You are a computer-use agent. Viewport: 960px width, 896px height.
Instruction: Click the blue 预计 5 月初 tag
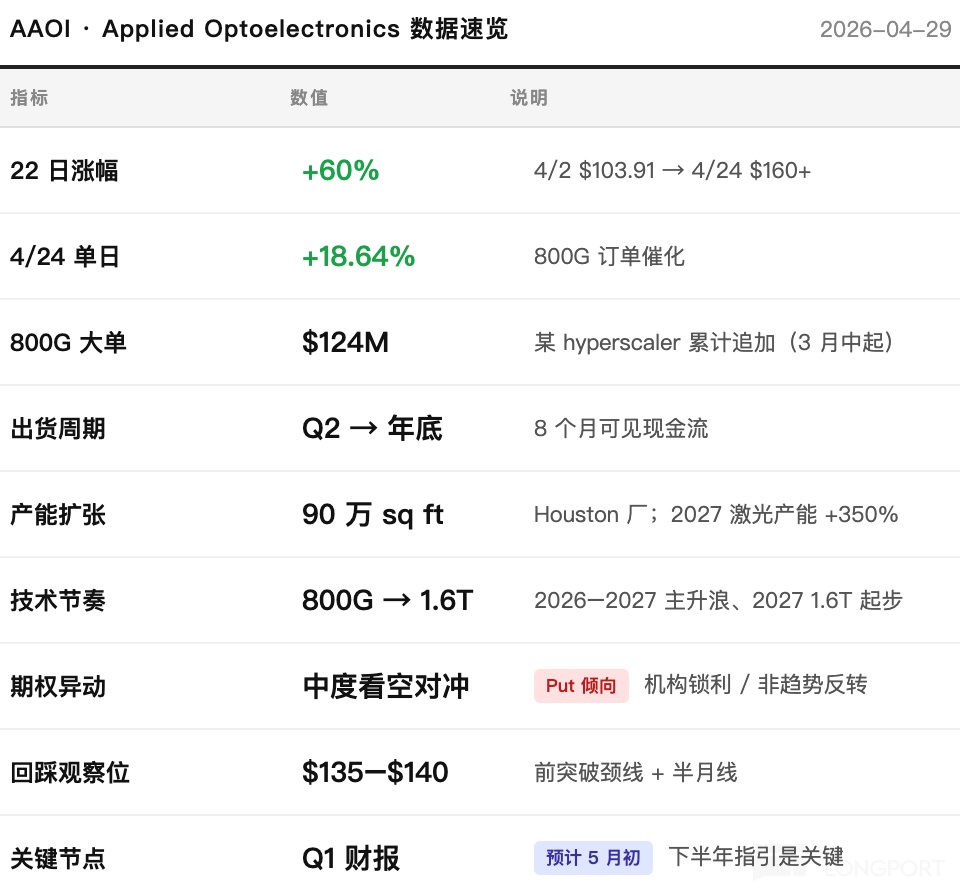[x=593, y=857]
